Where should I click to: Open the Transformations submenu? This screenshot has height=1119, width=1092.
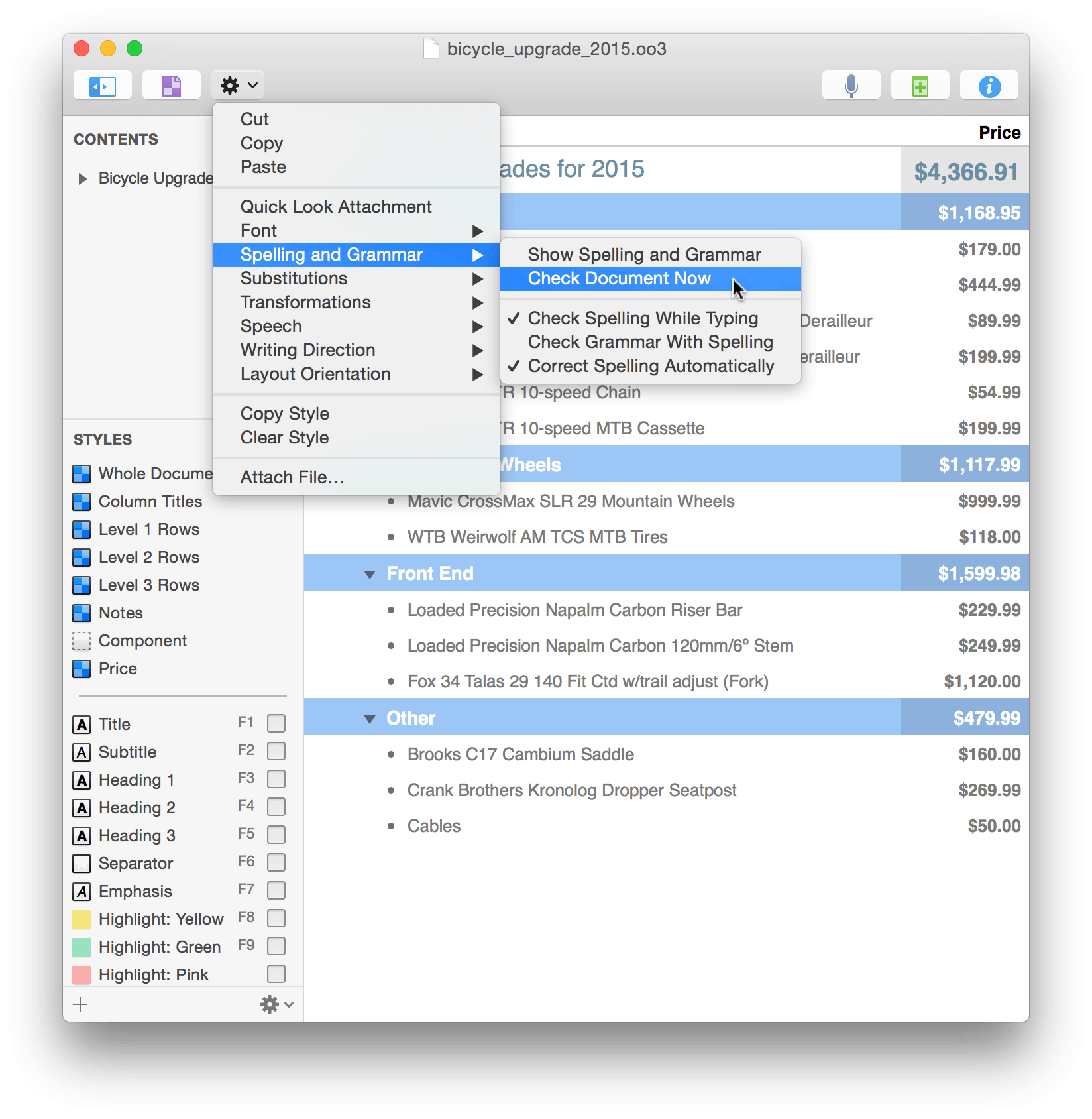pyautogui.click(x=356, y=302)
